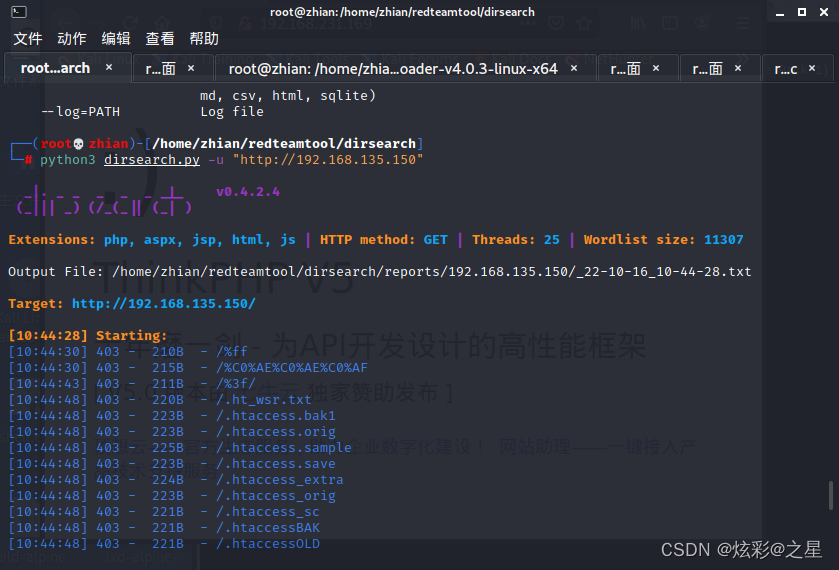839x570 pixels.
Task: Click the /.htaccess_orig result path
Action: 276,496
